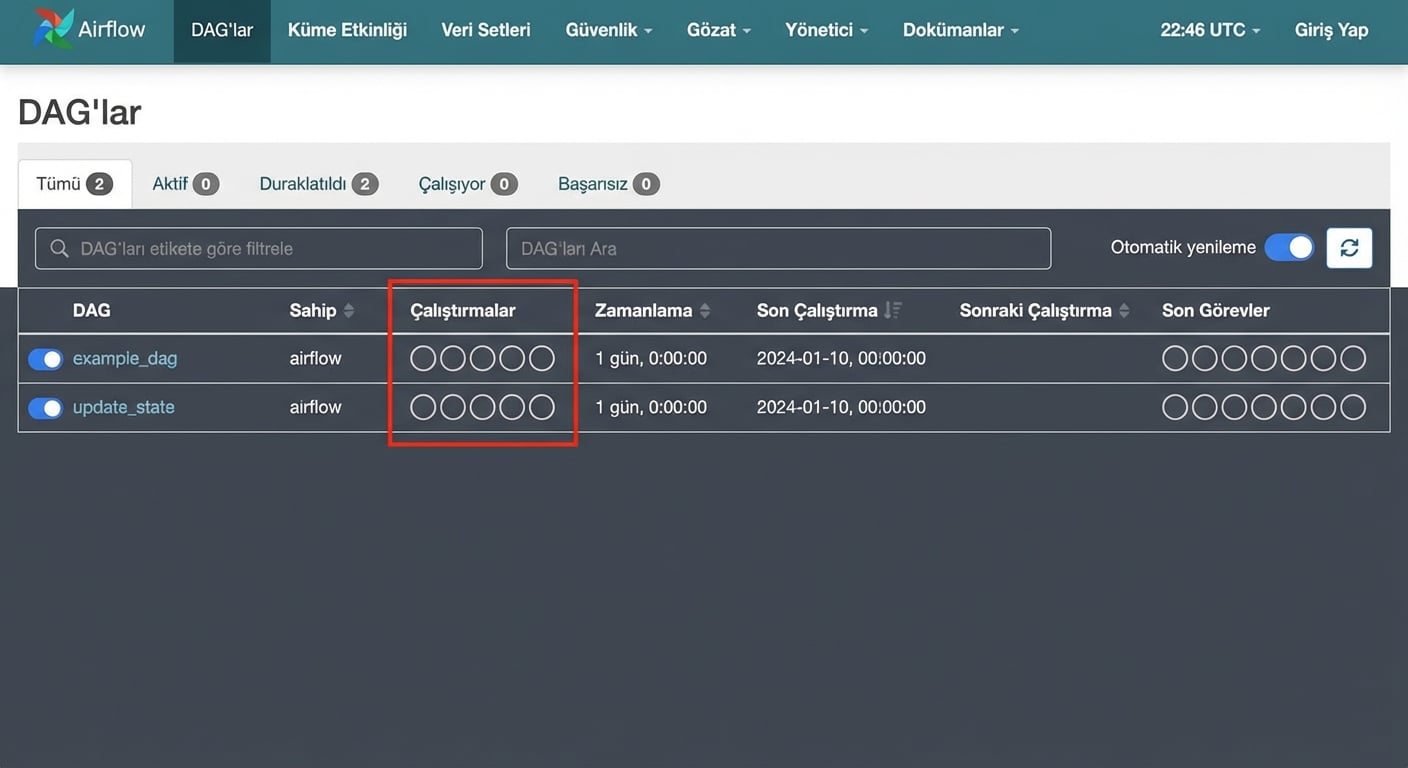Sort by Son Çalıştırma column icon

893,311
